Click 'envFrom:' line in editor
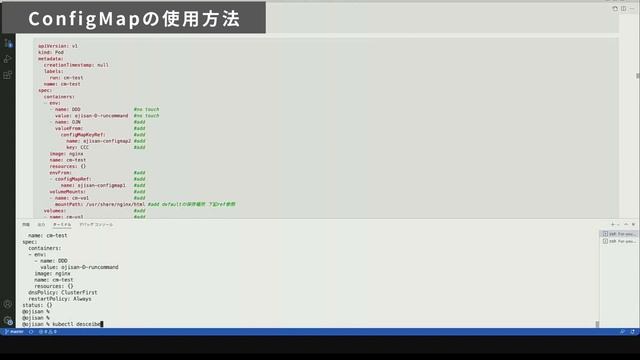 click(x=60, y=173)
